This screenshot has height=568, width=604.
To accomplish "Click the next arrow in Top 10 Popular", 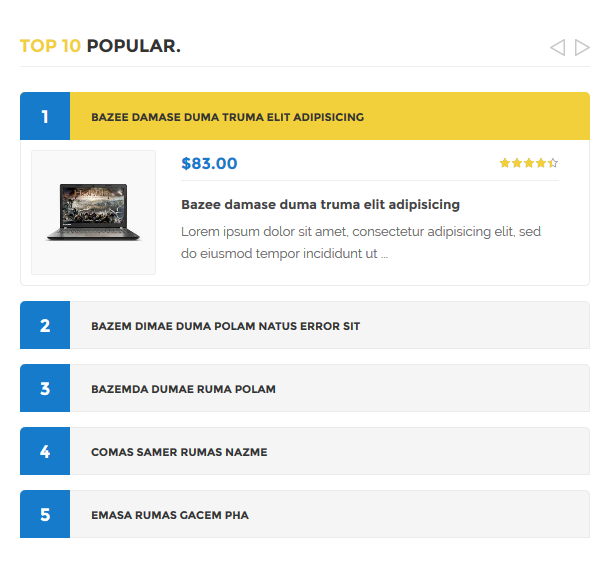I will click(x=582, y=47).
